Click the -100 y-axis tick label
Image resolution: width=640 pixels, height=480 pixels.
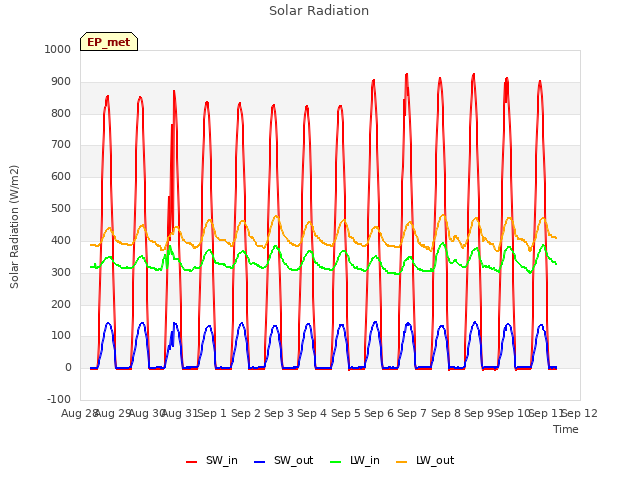click(59, 399)
